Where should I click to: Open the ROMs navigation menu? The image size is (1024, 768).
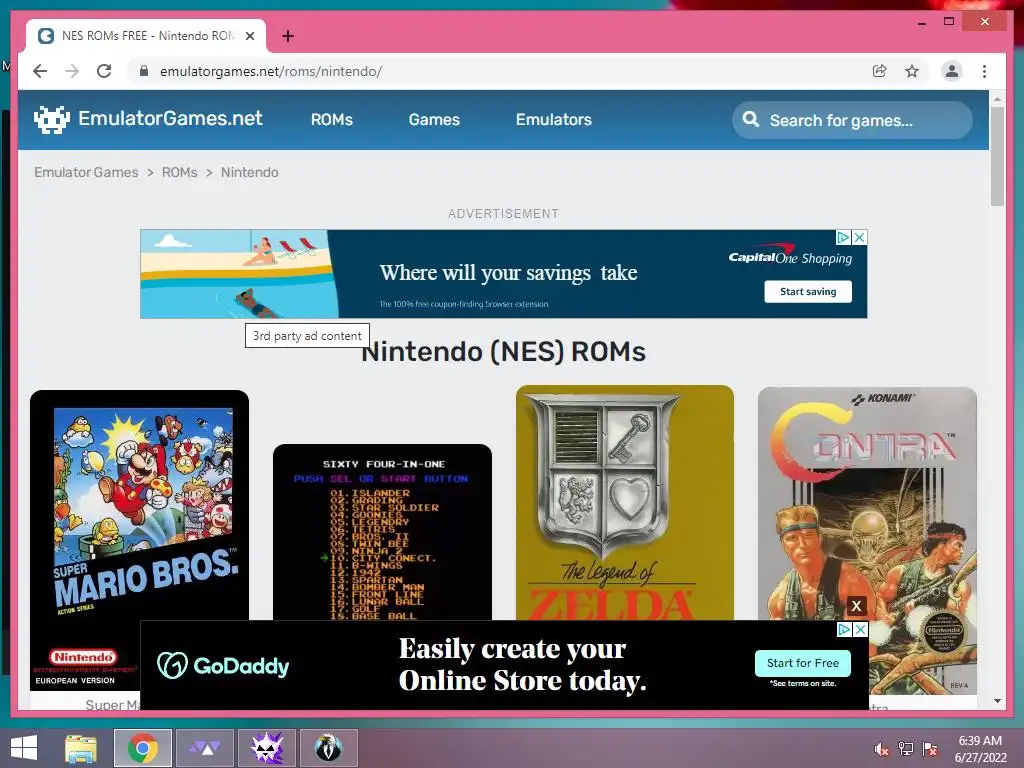pyautogui.click(x=332, y=120)
